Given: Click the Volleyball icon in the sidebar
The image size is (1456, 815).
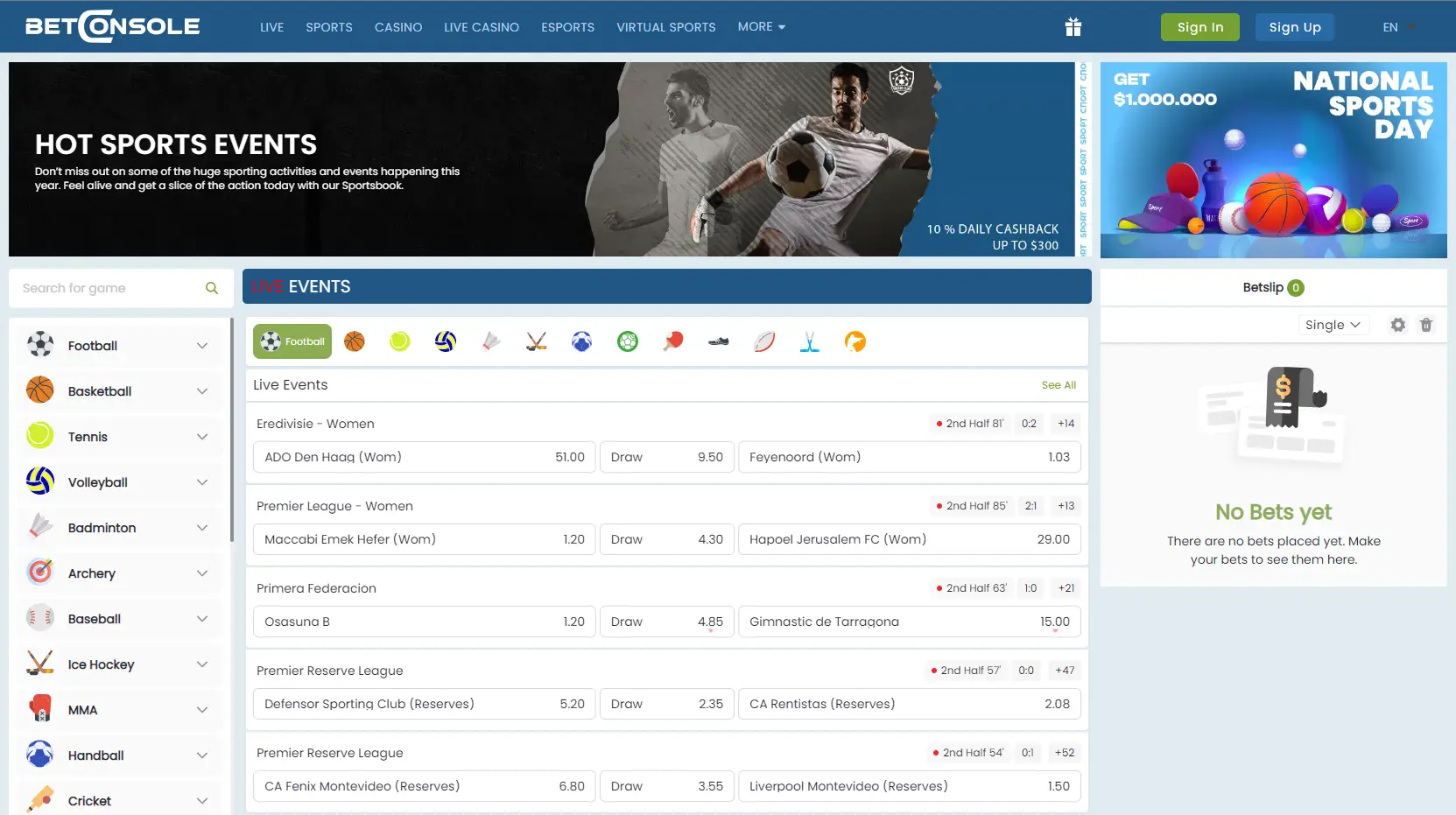Looking at the screenshot, I should click(40, 481).
